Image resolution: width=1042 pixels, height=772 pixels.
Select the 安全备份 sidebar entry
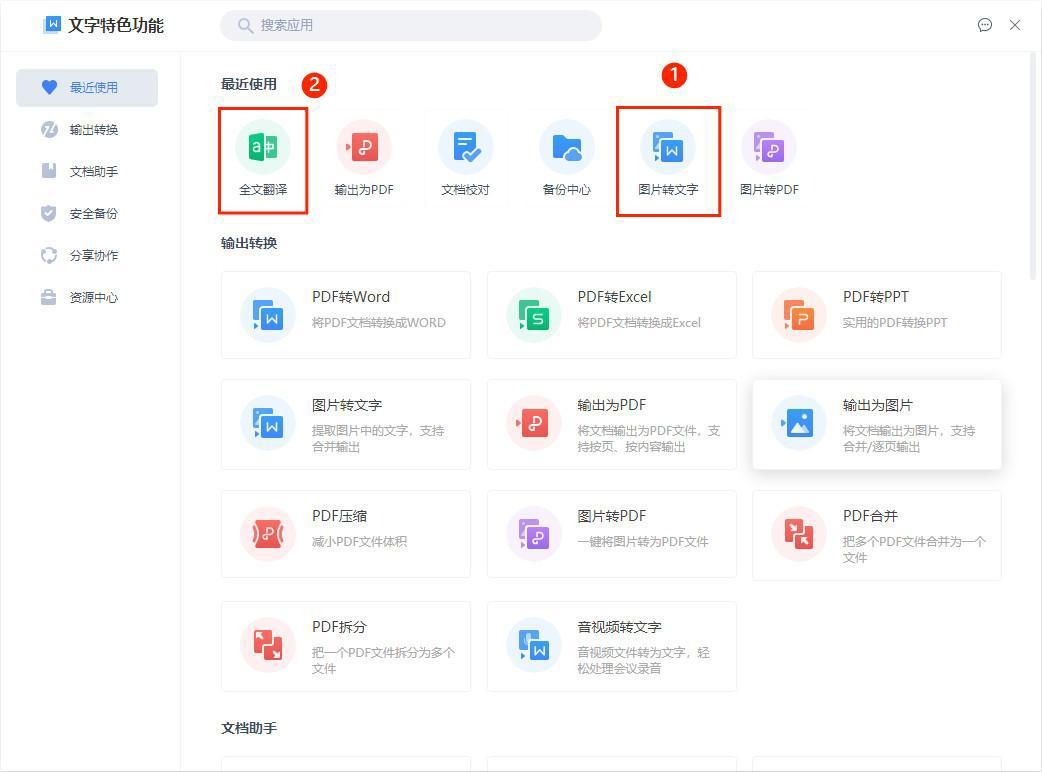[85, 213]
